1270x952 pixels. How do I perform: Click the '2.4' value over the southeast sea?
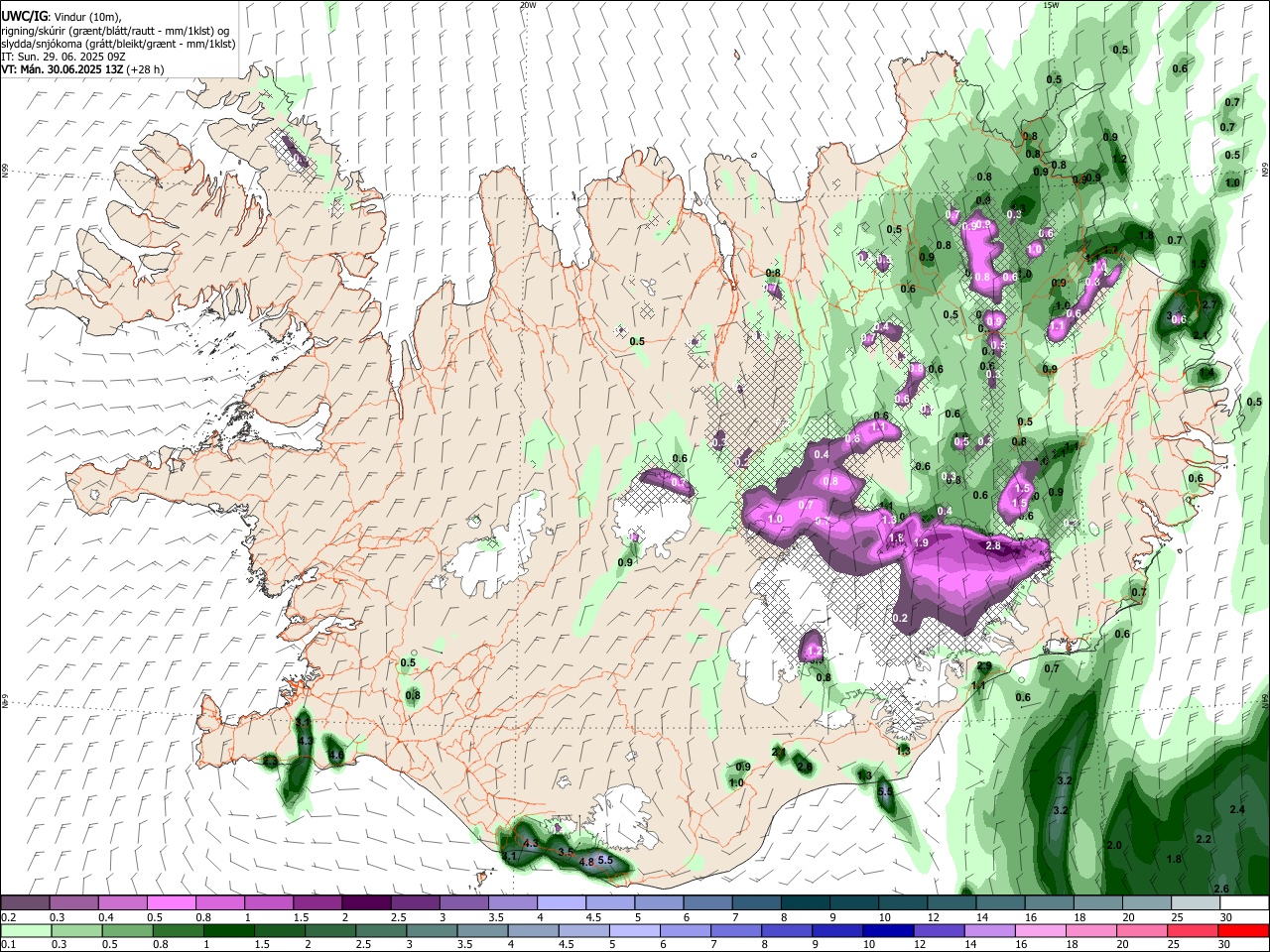click(x=1237, y=810)
